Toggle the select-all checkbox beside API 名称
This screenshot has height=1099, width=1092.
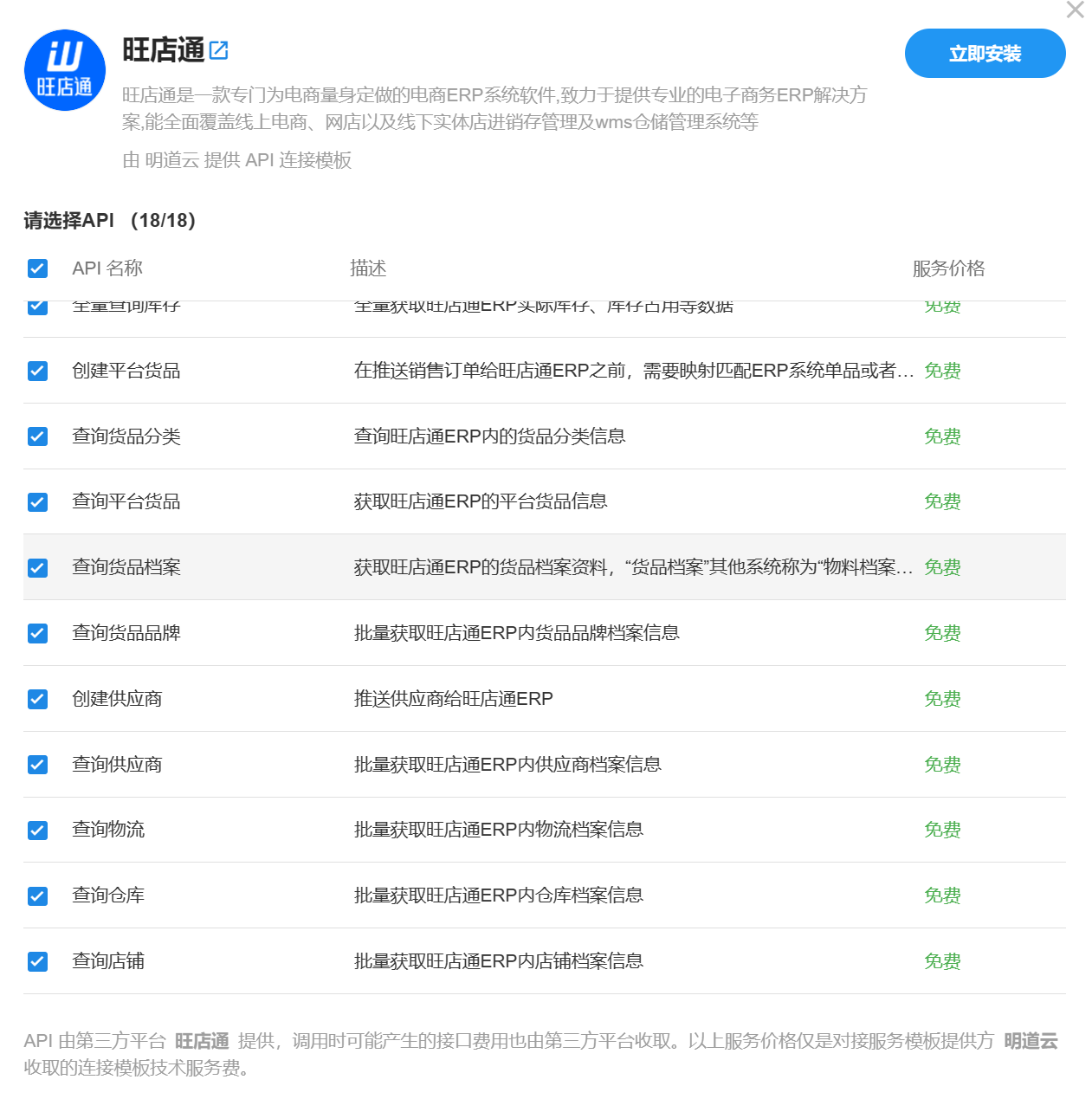37,268
